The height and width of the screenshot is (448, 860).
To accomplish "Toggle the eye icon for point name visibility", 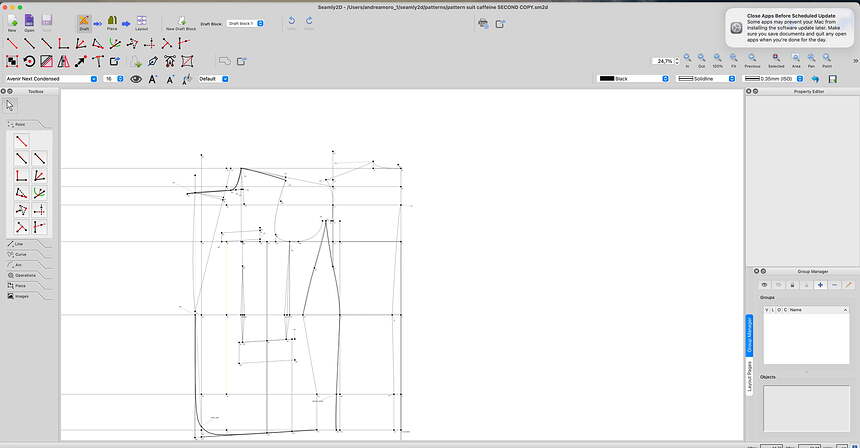I will (x=135, y=79).
